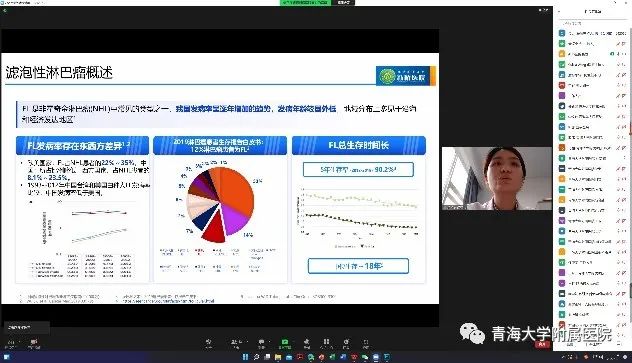The width and height of the screenshot is (632, 363).
Task: Expand the arrow next to the microphone button
Action: click(x=19, y=342)
